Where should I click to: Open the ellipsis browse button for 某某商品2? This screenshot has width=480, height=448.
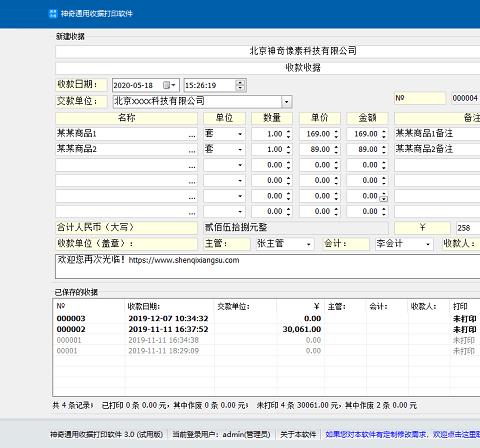192,150
